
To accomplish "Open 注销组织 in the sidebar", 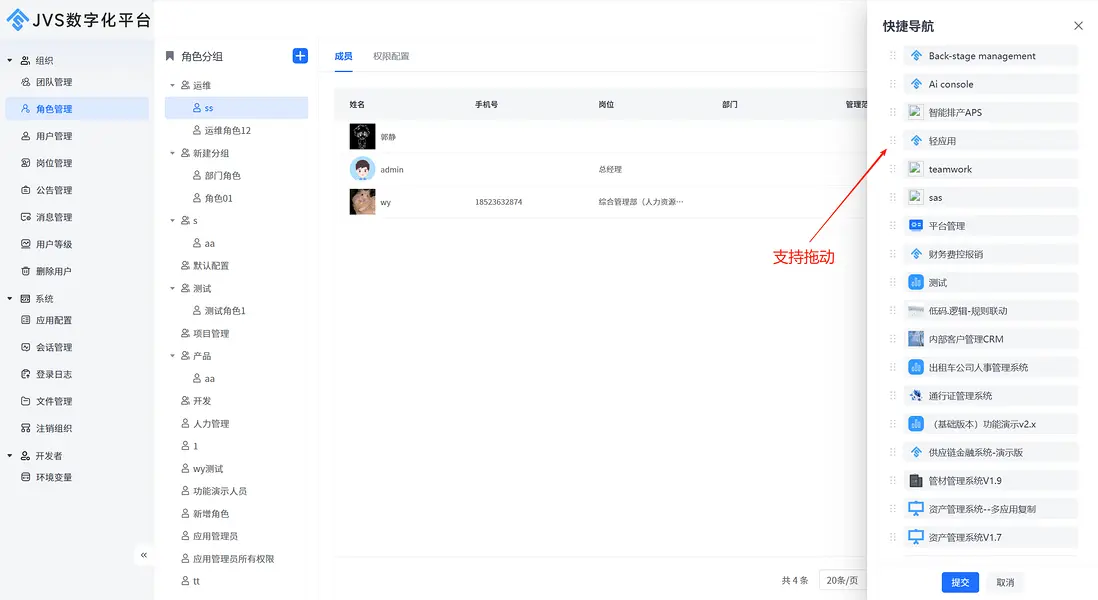I will point(77,428).
